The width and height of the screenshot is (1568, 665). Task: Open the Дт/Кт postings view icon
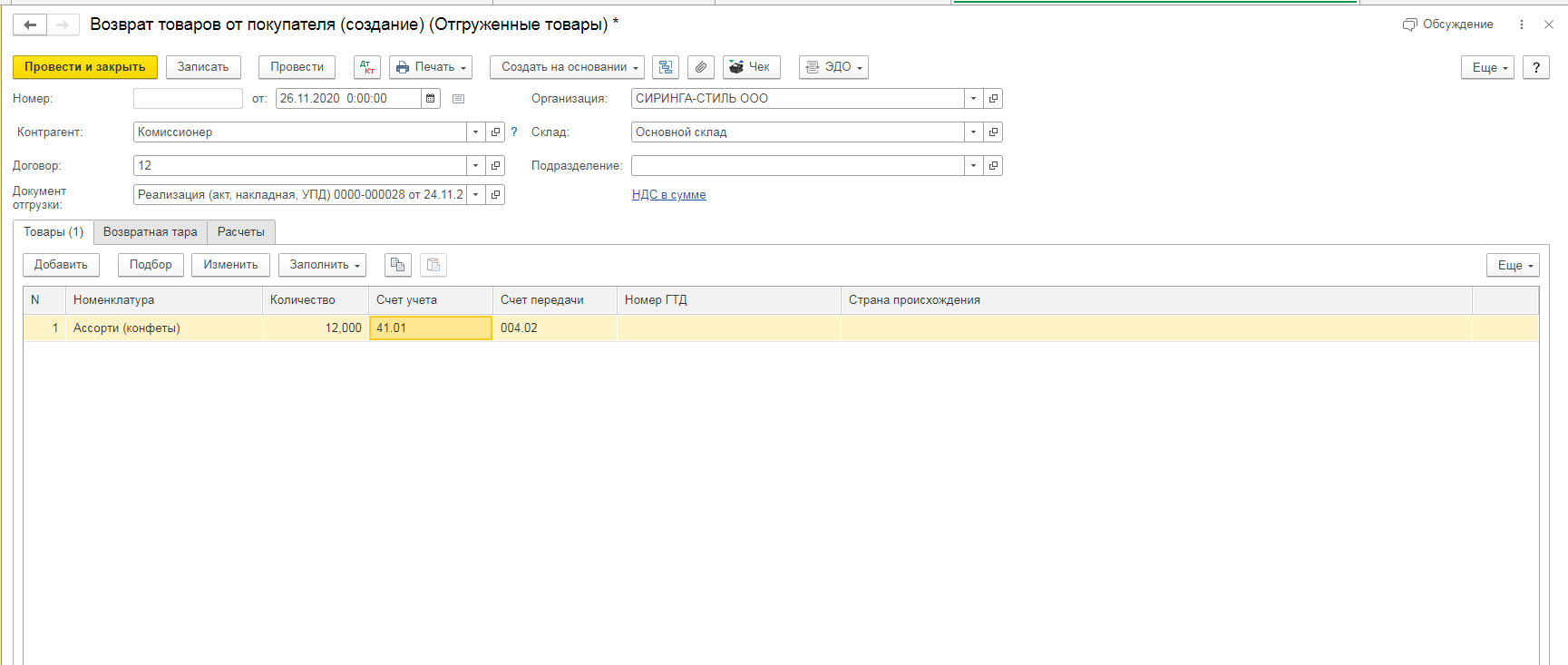click(366, 67)
